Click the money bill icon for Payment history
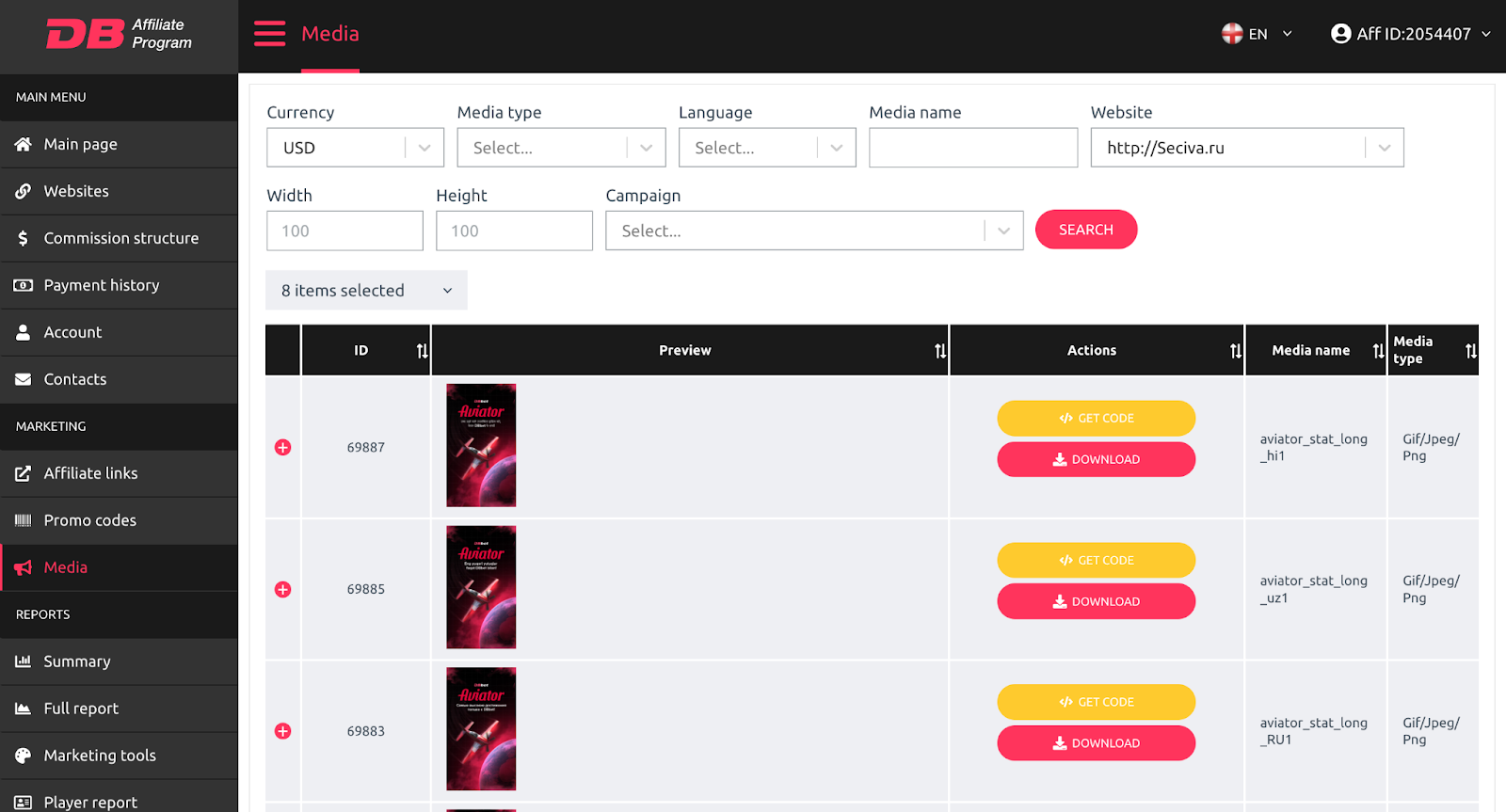This screenshot has width=1506, height=812. (24, 285)
